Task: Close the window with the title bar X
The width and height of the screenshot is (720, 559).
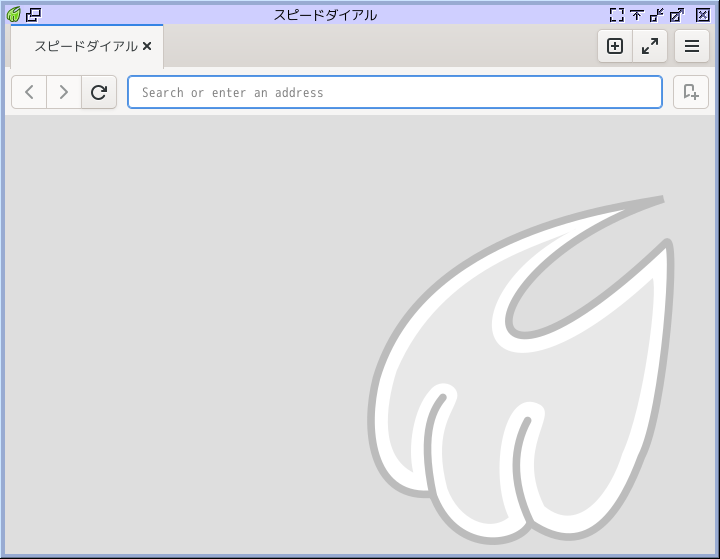Action: 703,15
